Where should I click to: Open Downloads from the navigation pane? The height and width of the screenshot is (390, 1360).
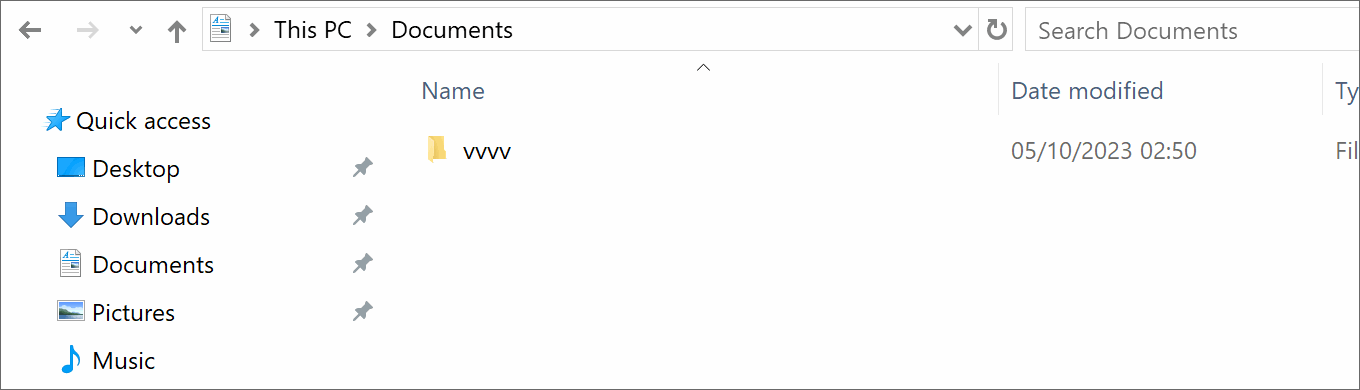click(x=151, y=217)
